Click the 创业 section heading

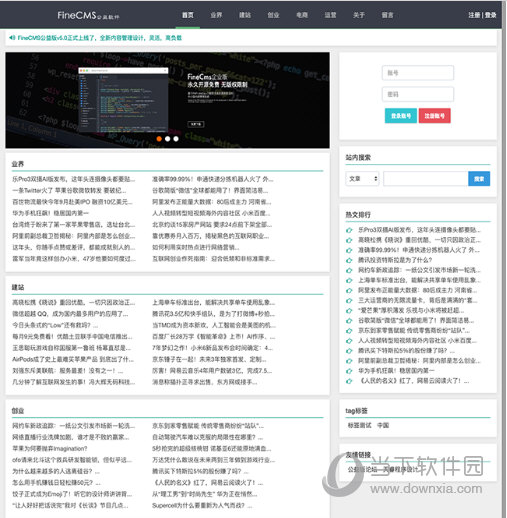[18, 411]
